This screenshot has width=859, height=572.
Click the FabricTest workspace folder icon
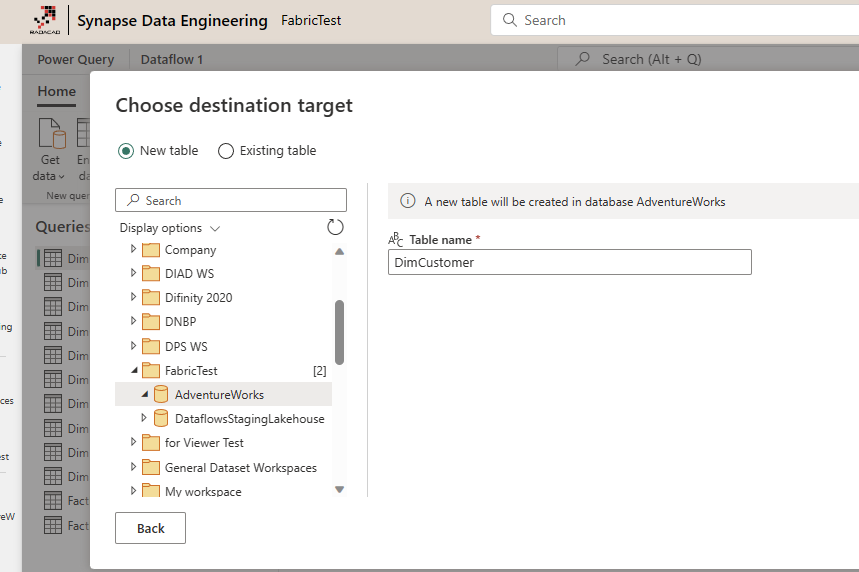(150, 371)
